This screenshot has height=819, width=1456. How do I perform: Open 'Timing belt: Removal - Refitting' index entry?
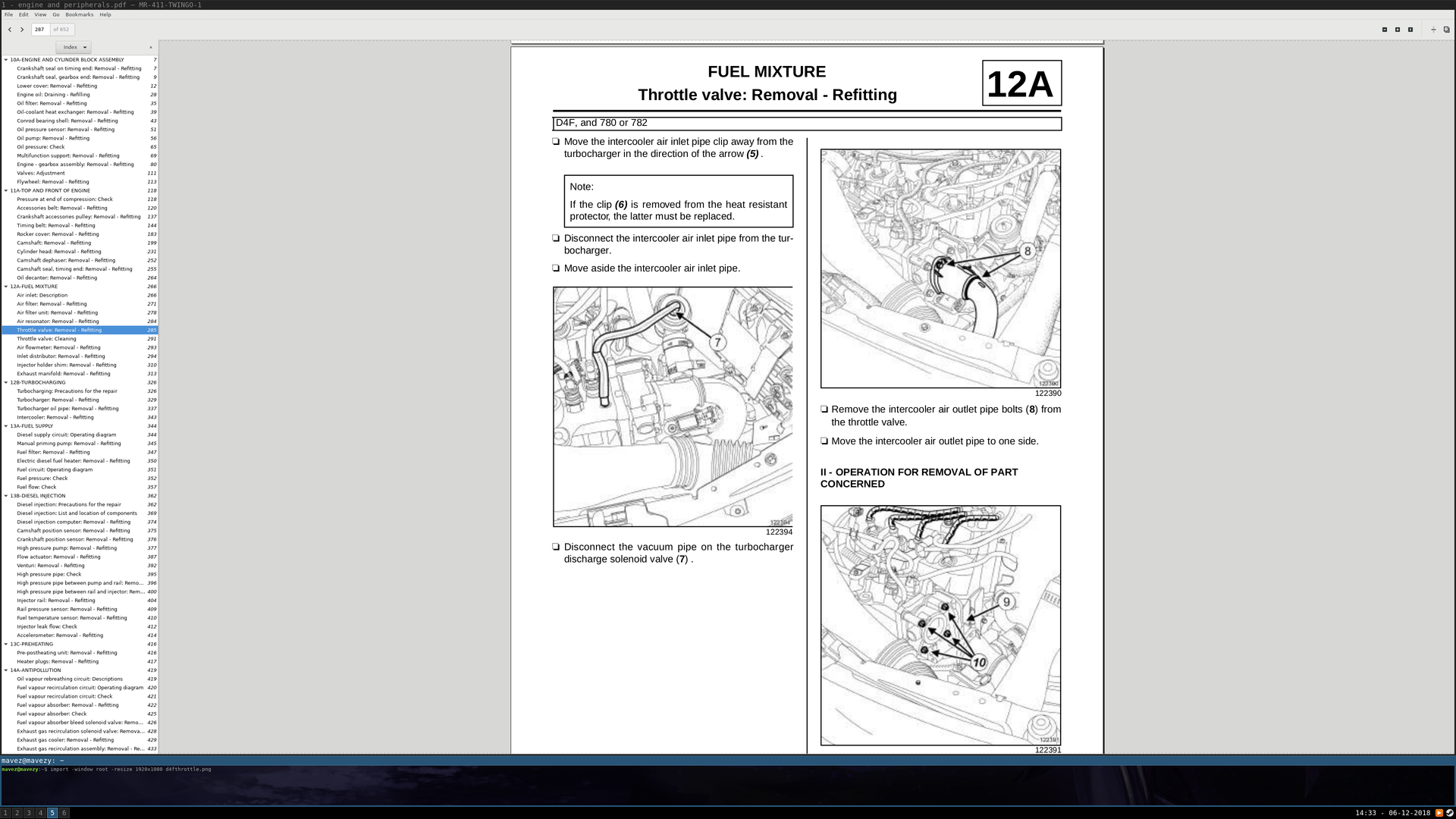tap(80, 225)
